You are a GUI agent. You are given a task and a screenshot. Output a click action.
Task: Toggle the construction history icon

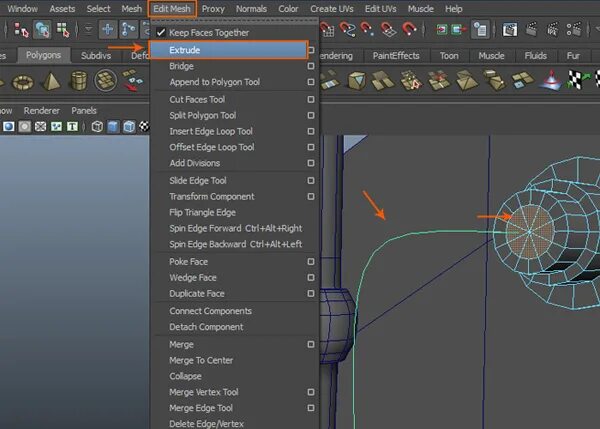point(480,29)
